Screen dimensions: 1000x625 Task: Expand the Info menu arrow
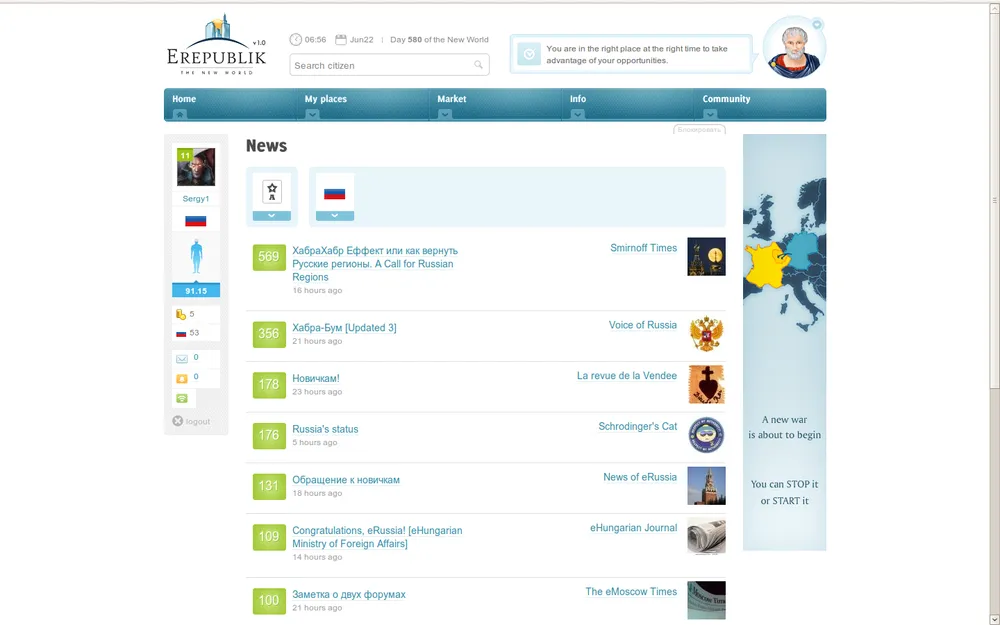[x=577, y=114]
